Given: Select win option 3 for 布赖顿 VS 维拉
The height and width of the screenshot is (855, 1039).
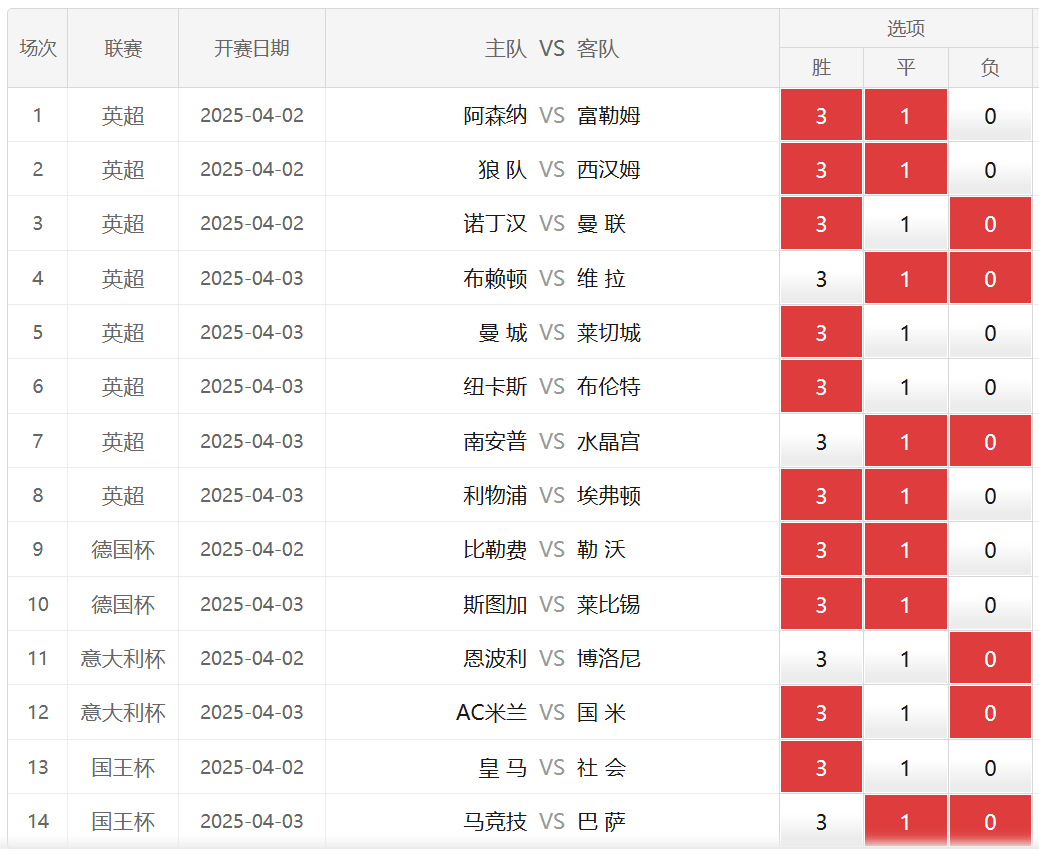Looking at the screenshot, I should click(821, 278).
